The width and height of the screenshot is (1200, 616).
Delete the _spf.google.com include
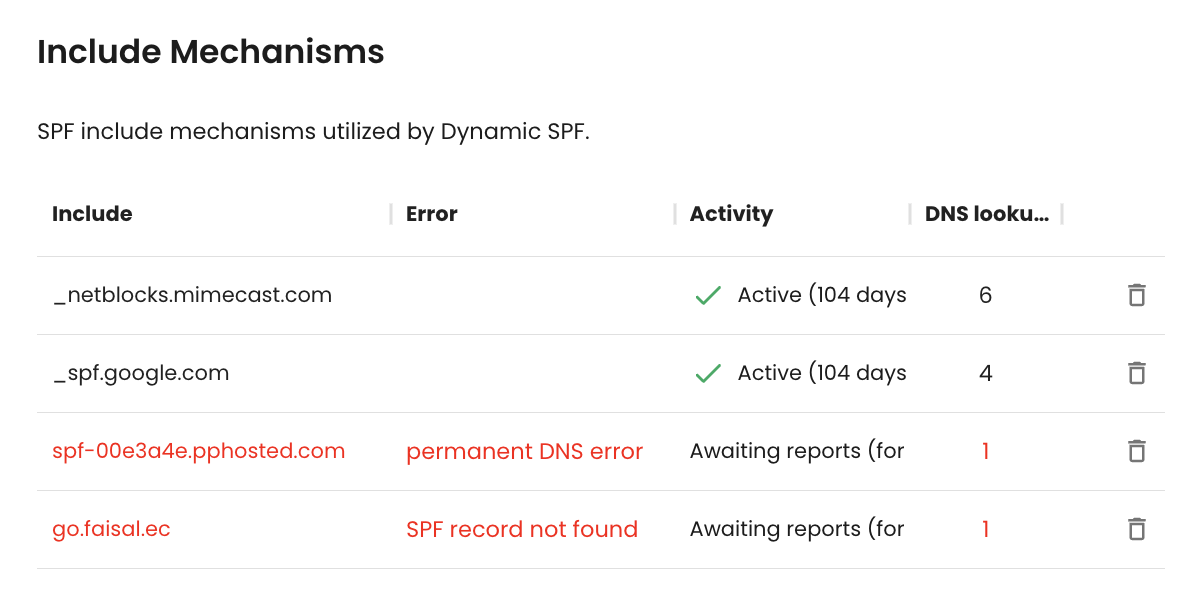(x=1136, y=373)
